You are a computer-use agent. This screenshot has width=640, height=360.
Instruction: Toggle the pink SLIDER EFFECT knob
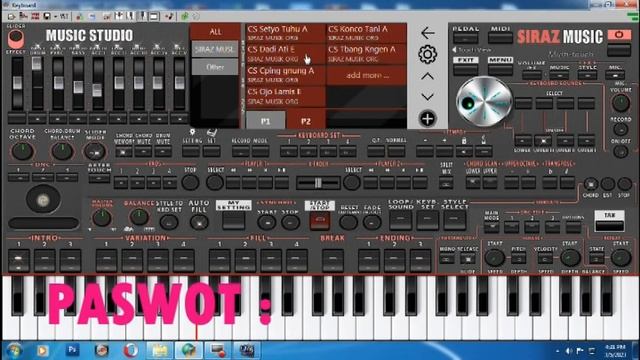coord(16,39)
